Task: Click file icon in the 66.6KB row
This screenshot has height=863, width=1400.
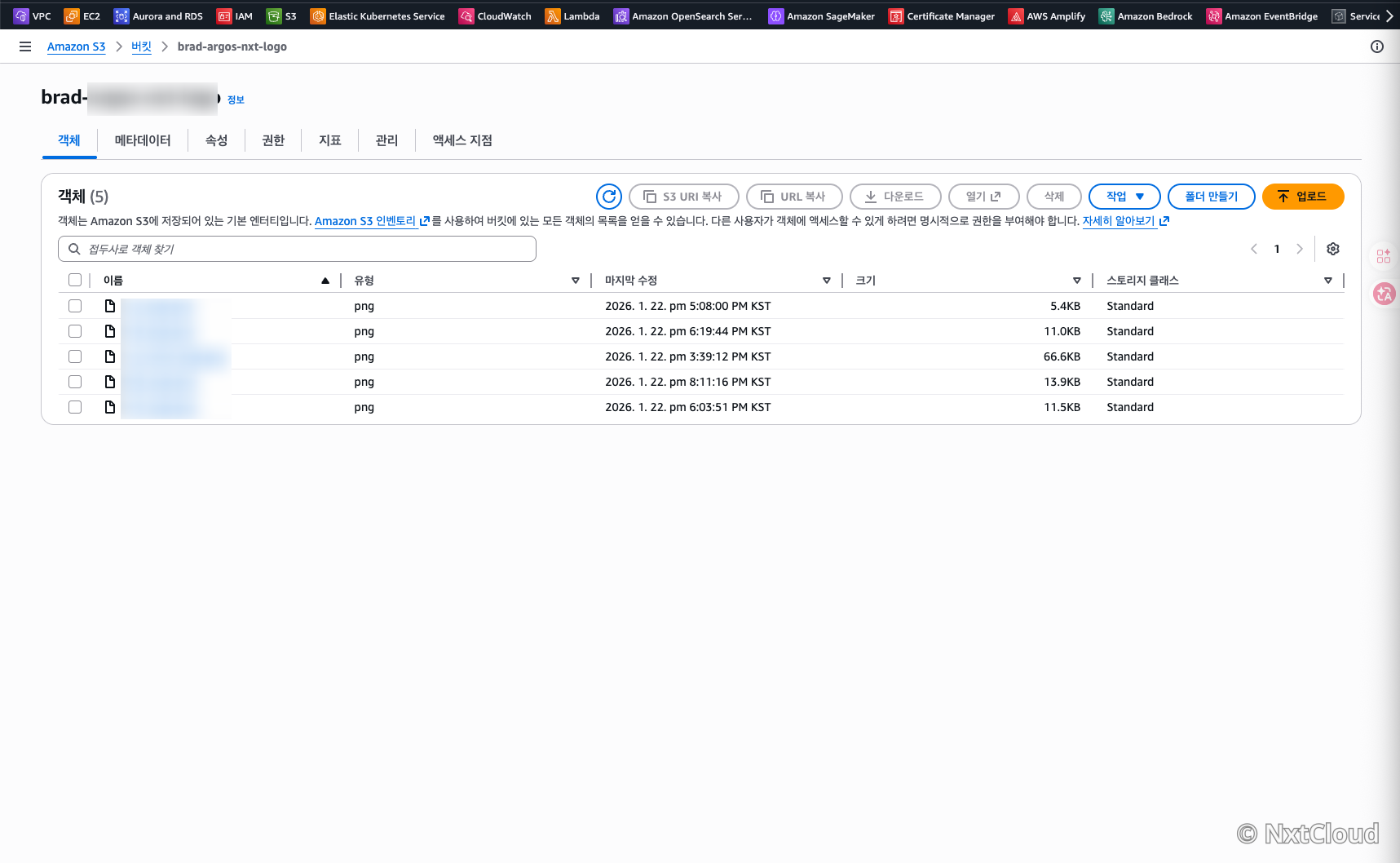Action: pyautogui.click(x=110, y=356)
